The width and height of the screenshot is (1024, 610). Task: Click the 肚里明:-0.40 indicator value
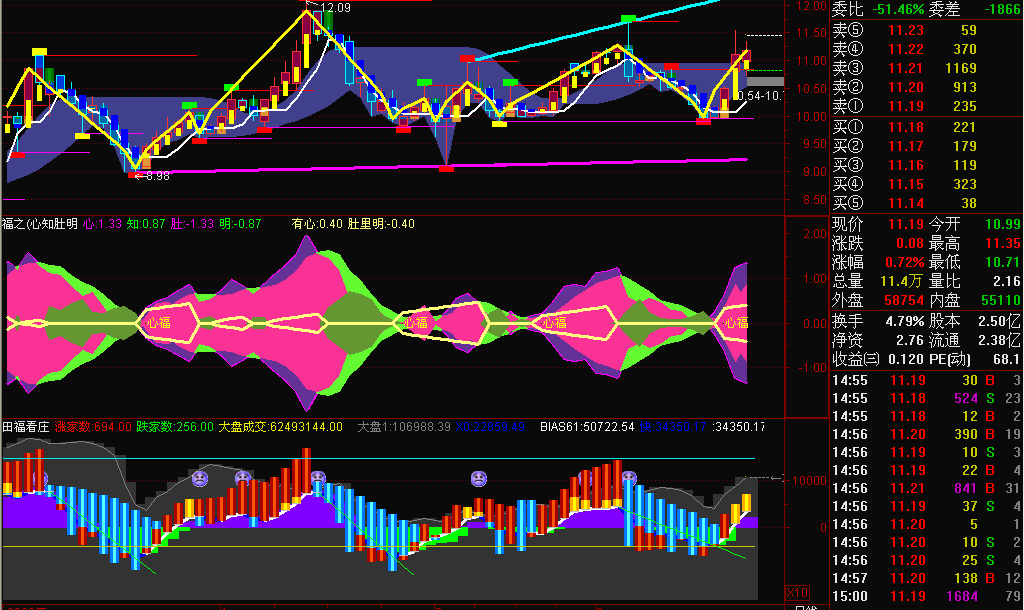381,224
